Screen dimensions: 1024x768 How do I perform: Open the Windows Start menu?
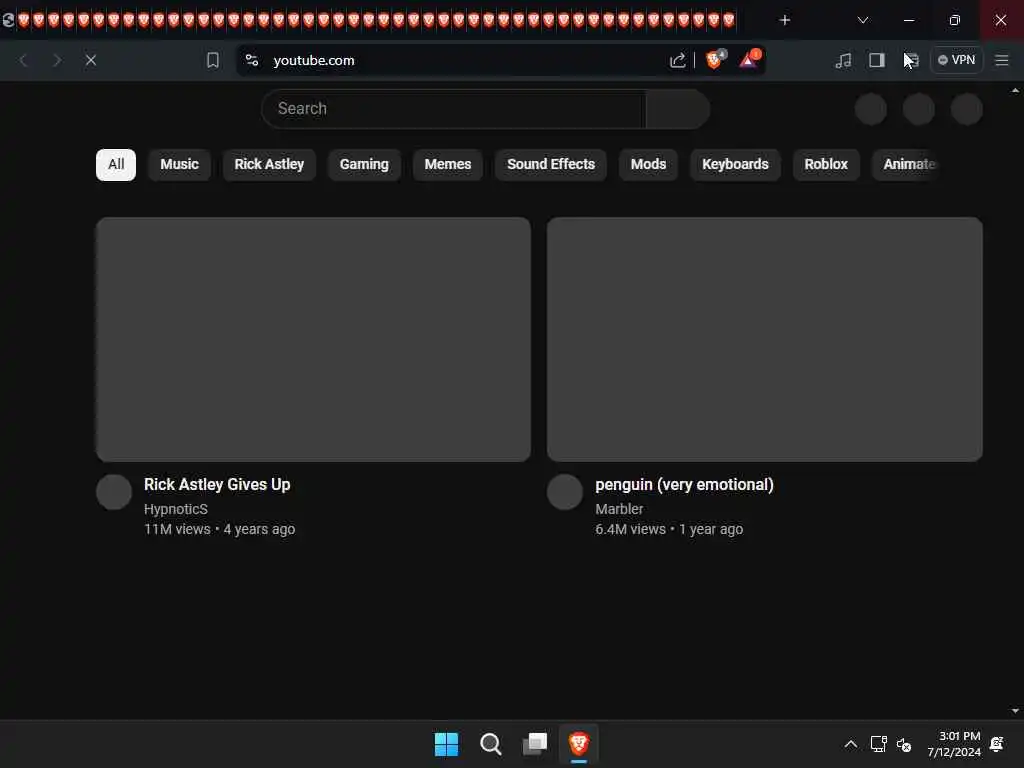(x=447, y=744)
